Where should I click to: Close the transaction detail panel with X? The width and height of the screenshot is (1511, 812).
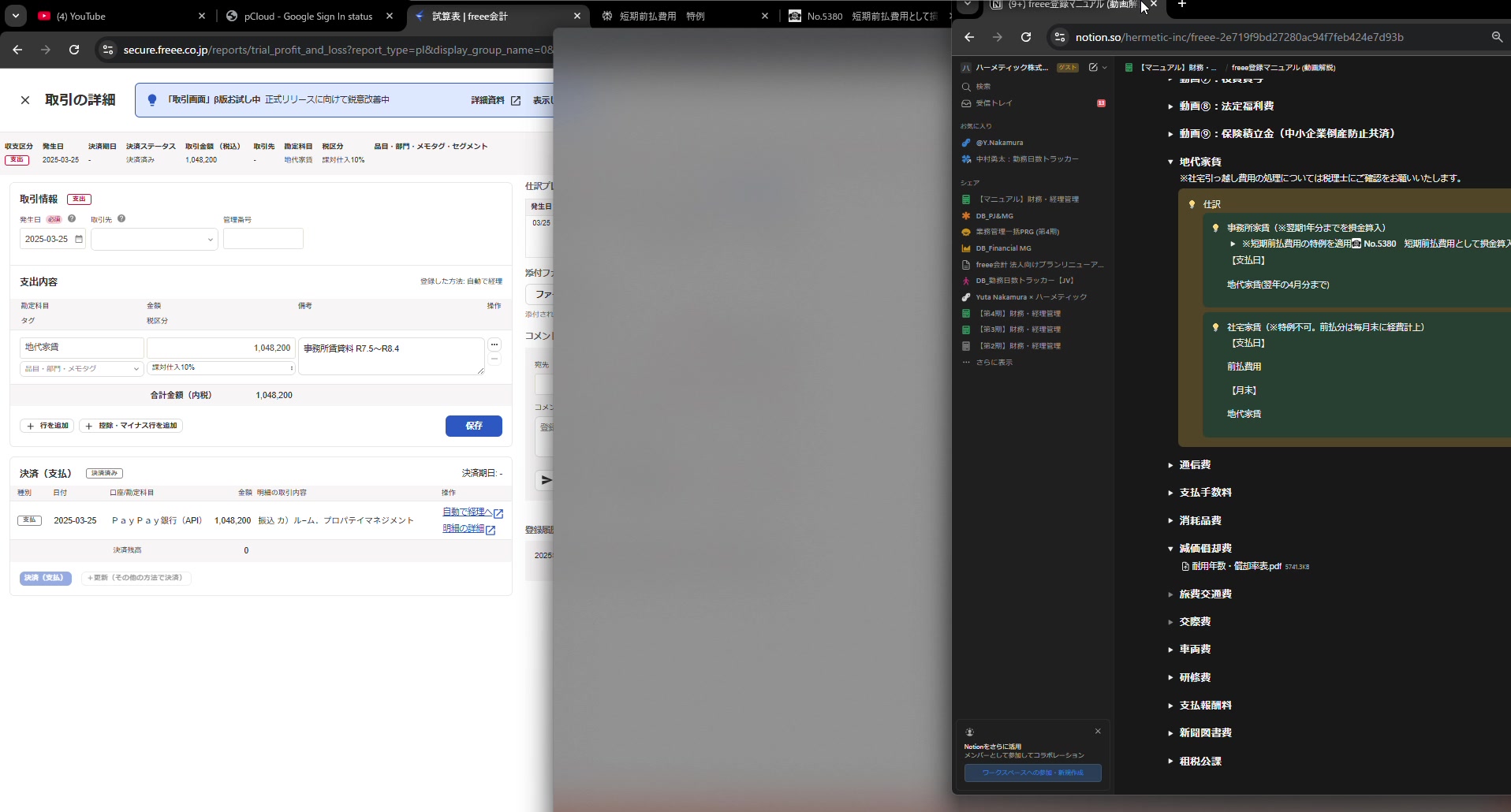(x=25, y=100)
